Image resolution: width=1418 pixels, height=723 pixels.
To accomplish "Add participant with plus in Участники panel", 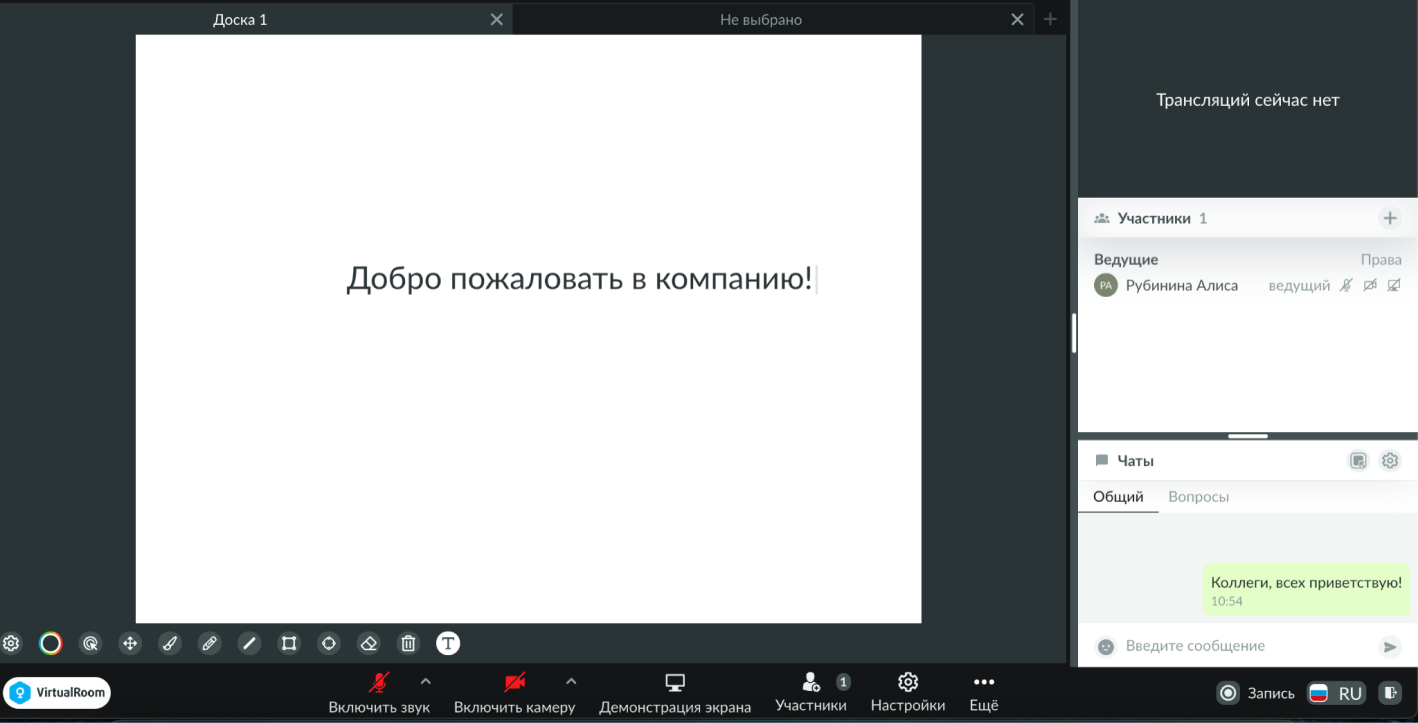I will (x=1389, y=218).
